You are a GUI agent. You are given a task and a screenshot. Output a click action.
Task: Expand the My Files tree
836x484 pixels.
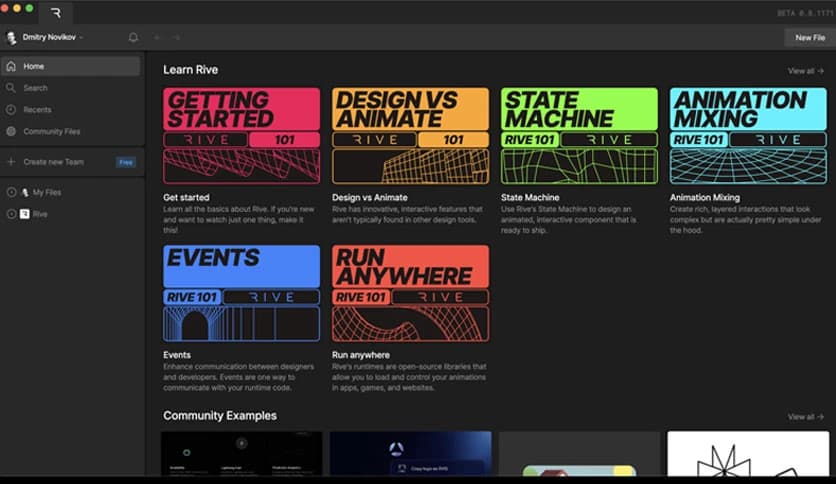click(11, 192)
